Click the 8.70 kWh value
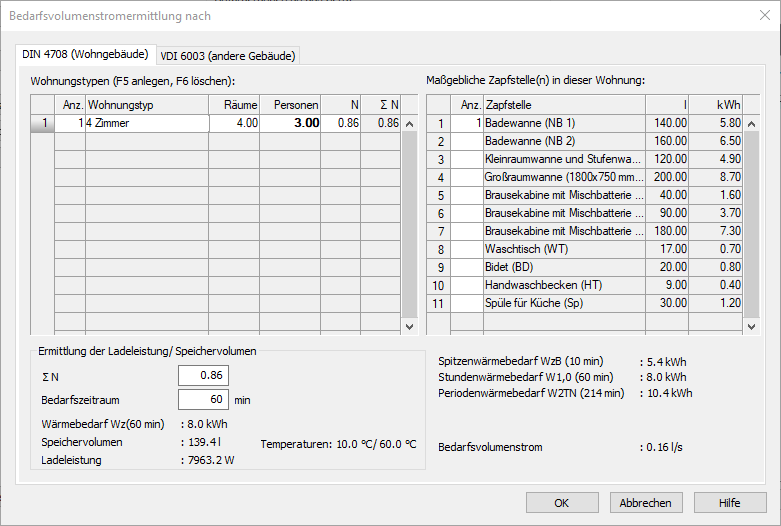This screenshot has width=781, height=526. click(716, 177)
